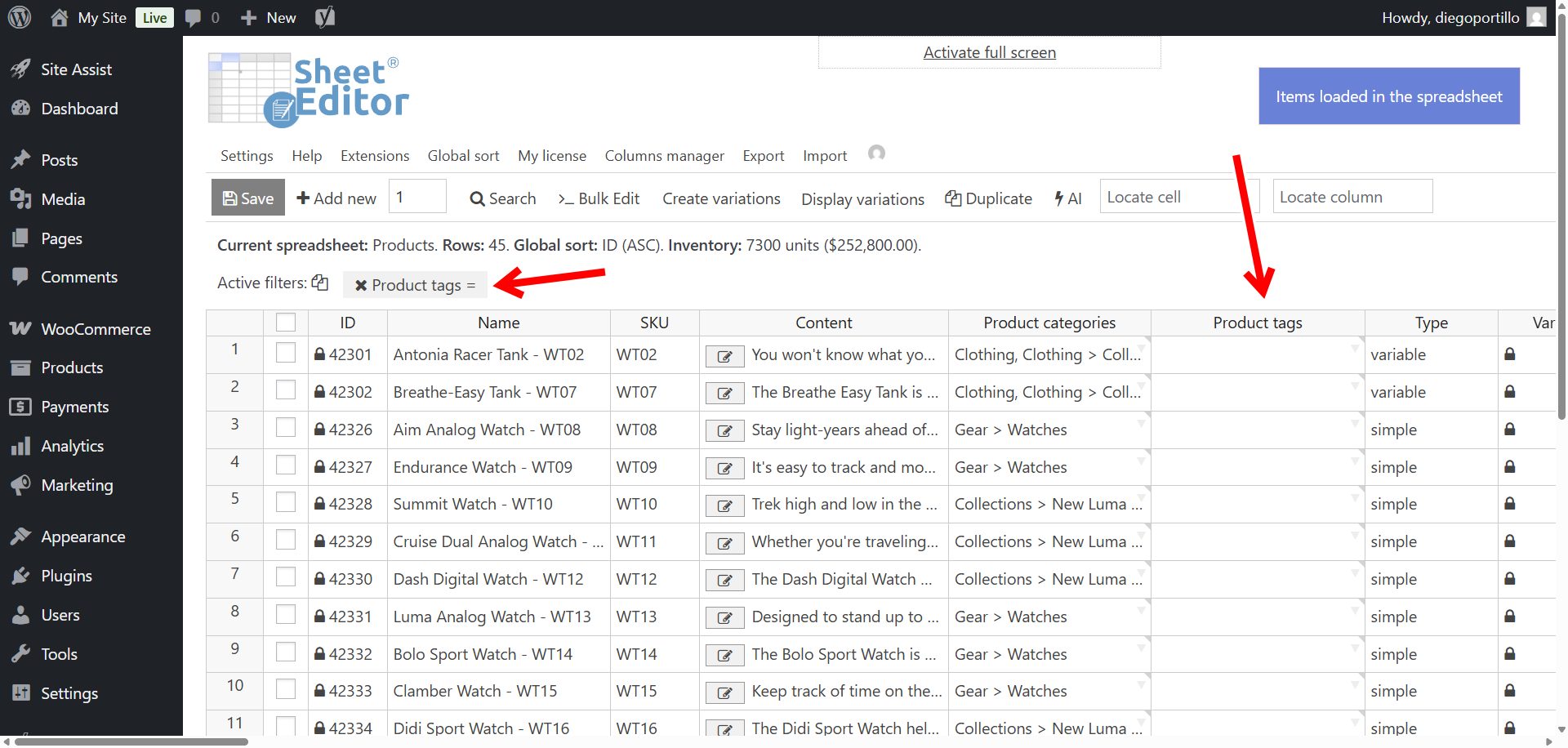Open Product categories dropdown for Aim Analog Watch
The width and height of the screenshot is (1568, 748).
(1141, 423)
